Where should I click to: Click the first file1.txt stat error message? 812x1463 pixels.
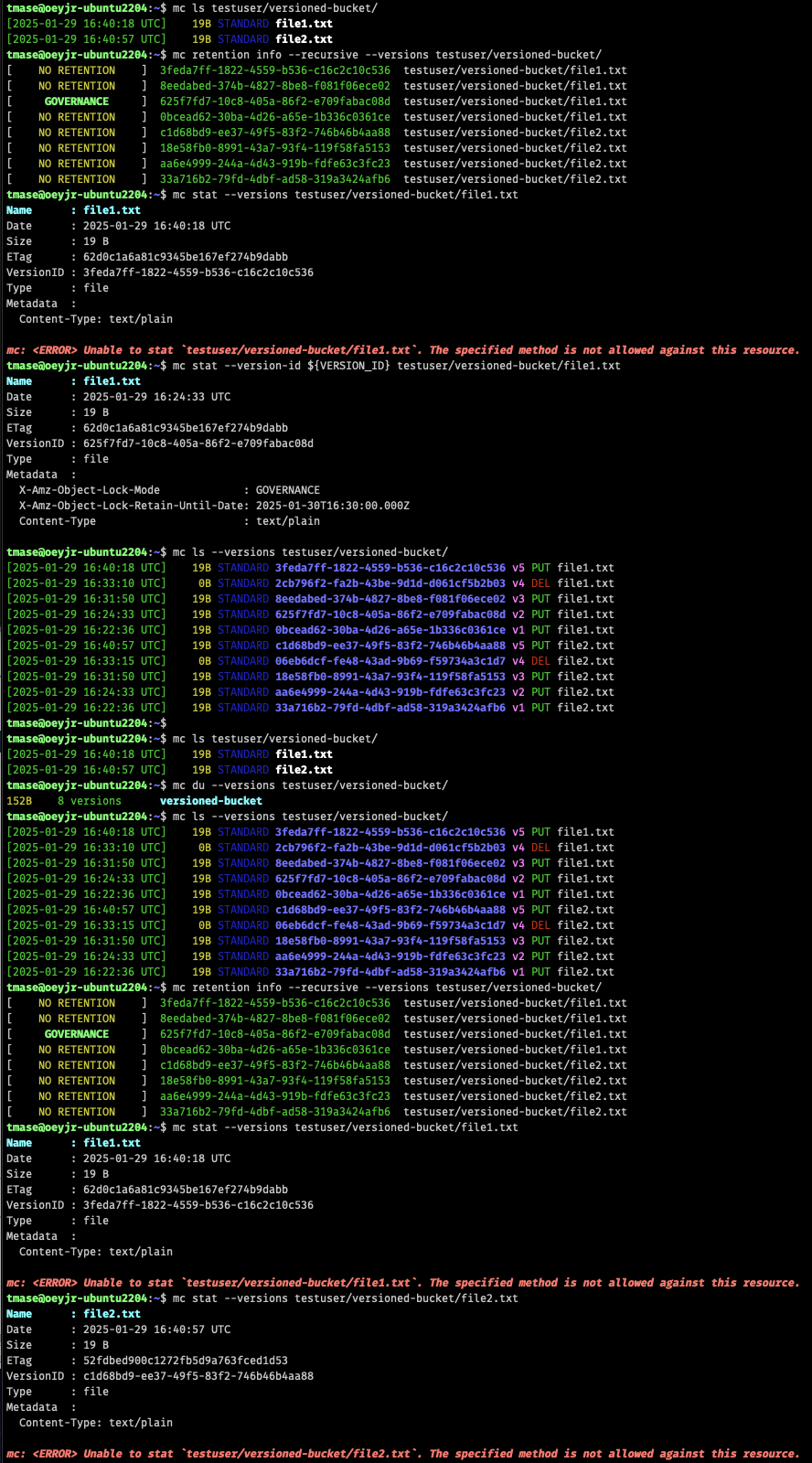(x=403, y=350)
